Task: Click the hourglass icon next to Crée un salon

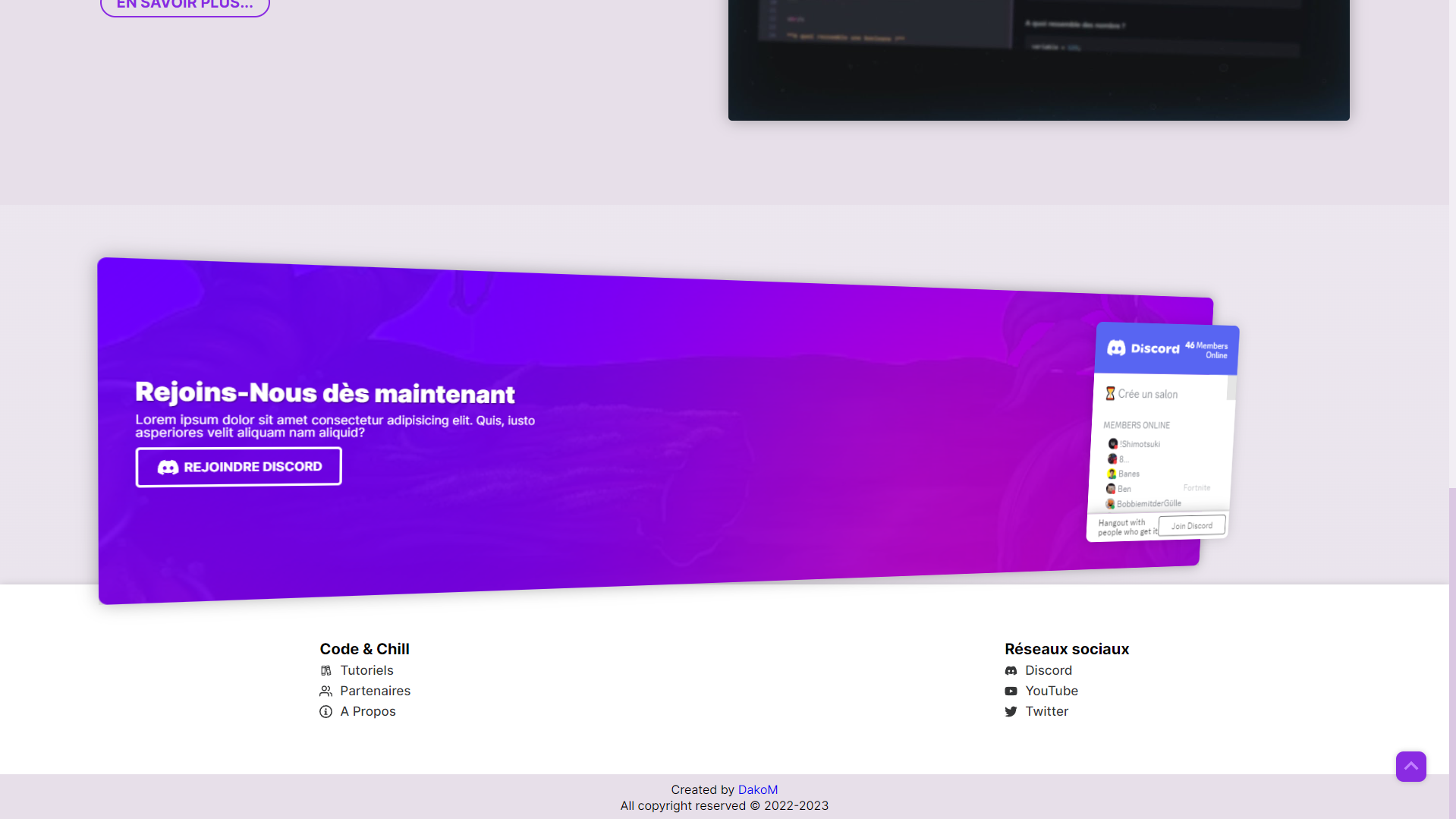Action: point(1111,393)
